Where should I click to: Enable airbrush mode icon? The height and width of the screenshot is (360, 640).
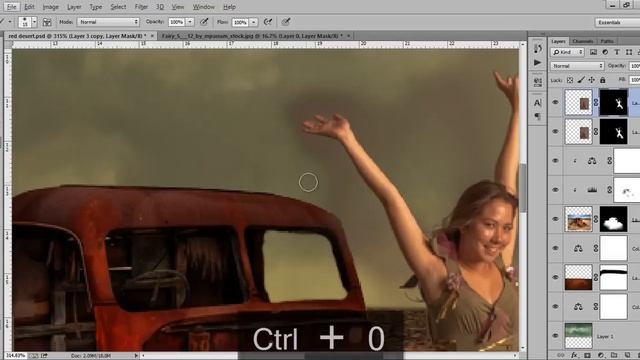click(x=268, y=22)
